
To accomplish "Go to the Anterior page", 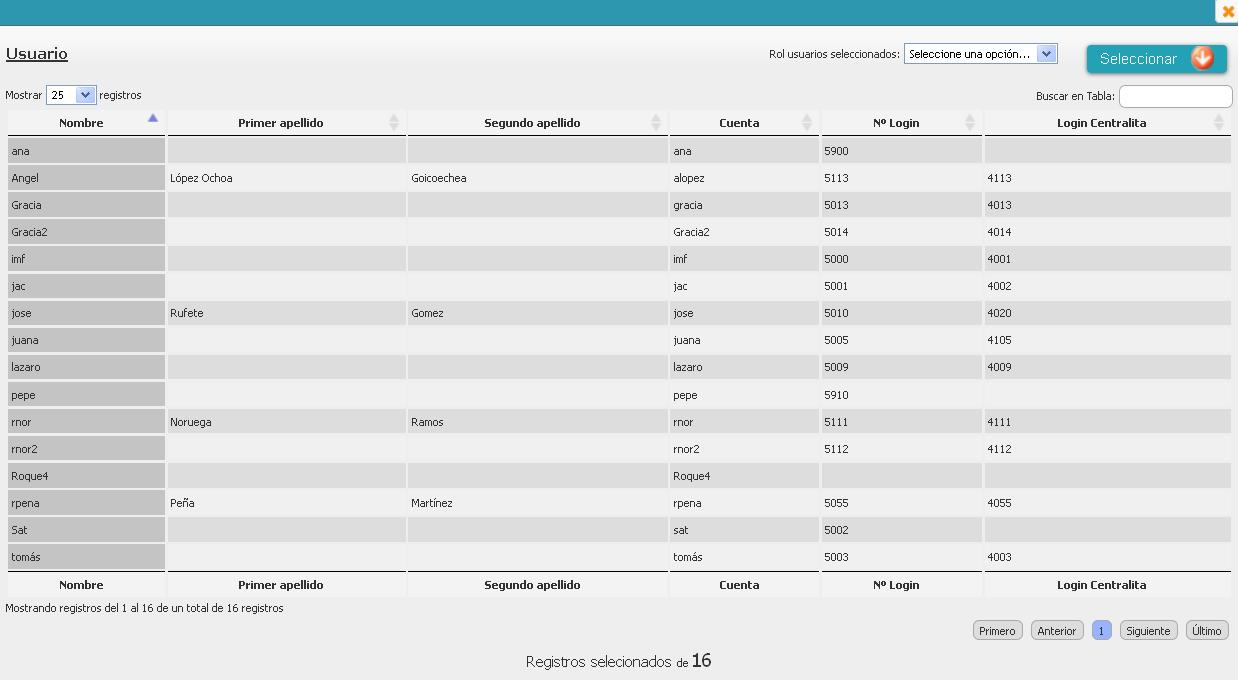I will pyautogui.click(x=1057, y=631).
